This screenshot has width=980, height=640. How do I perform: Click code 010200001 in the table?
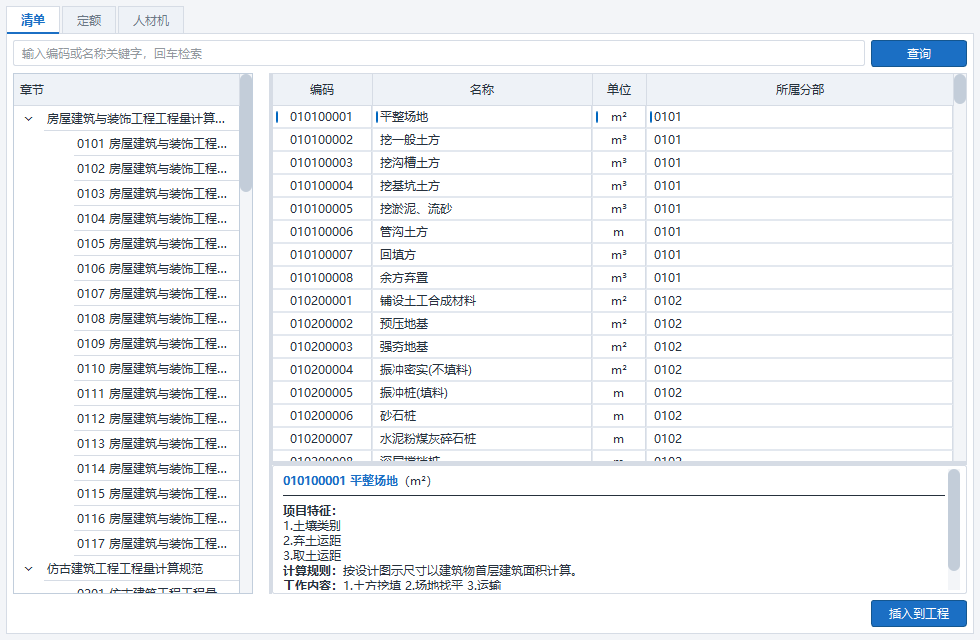[321, 301]
